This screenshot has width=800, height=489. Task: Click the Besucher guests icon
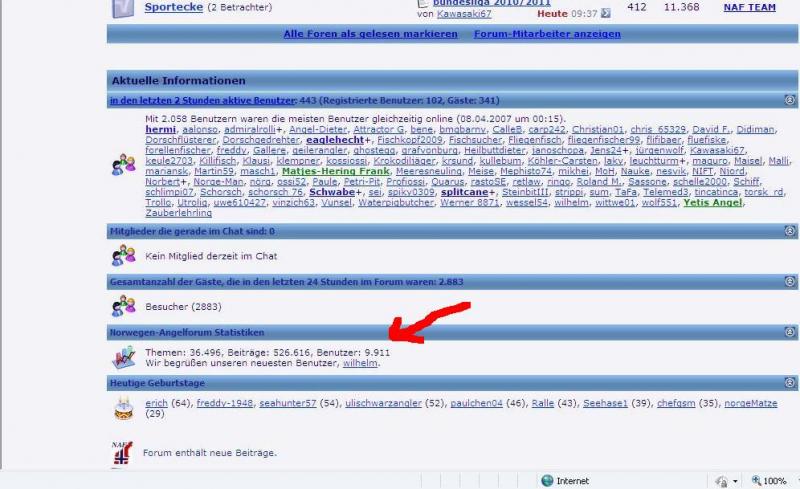(123, 306)
